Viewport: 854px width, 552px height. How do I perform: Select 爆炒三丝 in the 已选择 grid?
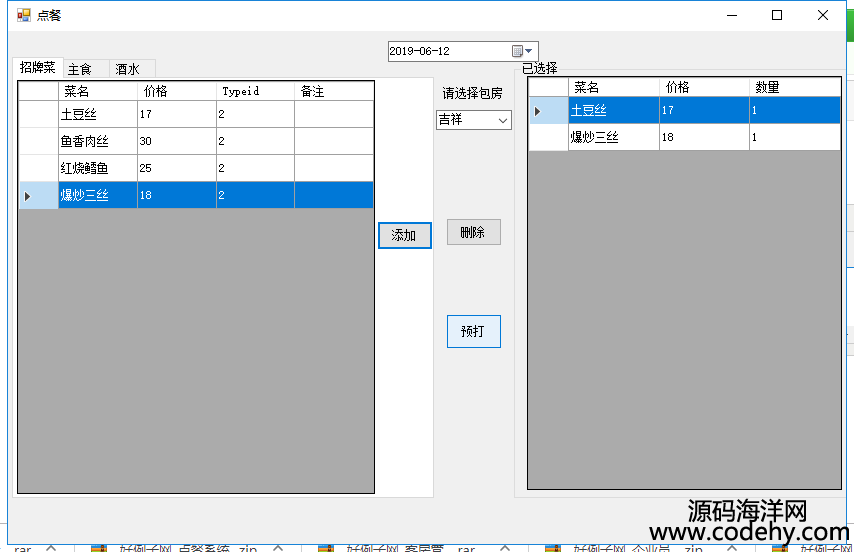coord(614,137)
